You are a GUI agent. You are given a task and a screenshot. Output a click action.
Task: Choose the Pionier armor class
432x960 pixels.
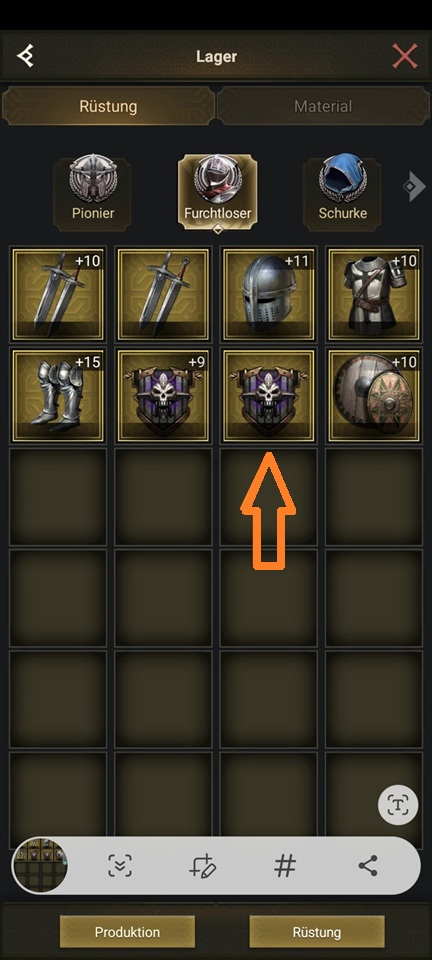92,192
